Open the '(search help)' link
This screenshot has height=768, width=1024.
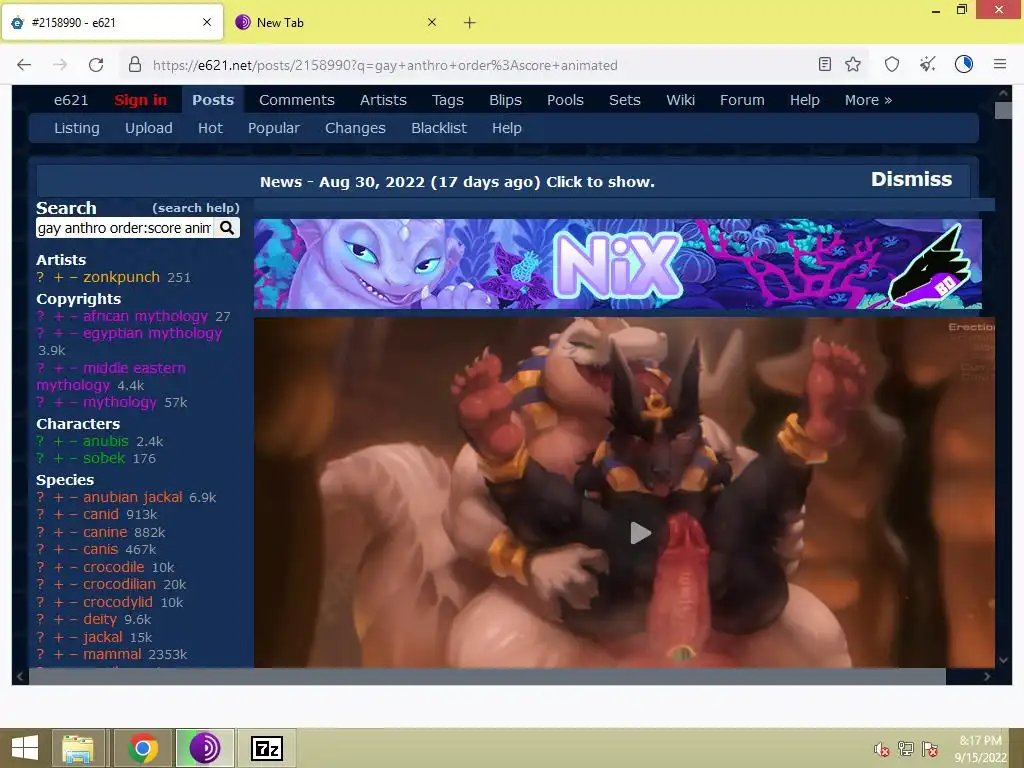pos(196,208)
